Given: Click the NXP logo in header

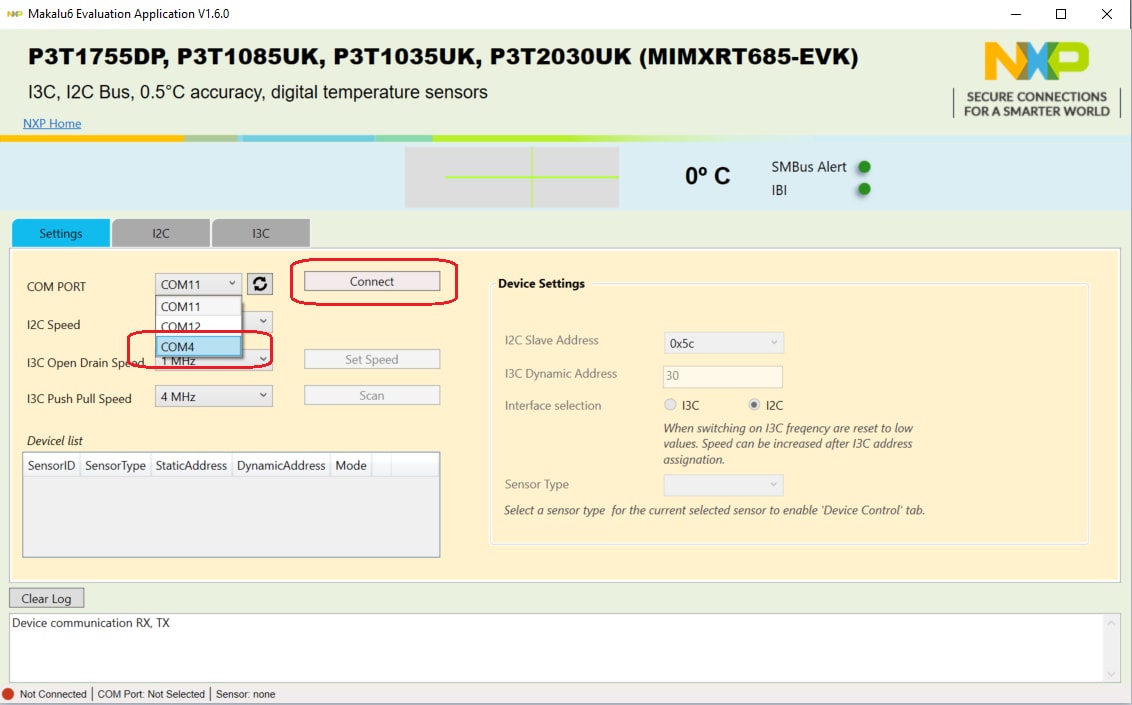Looking at the screenshot, I should pos(1036,62).
